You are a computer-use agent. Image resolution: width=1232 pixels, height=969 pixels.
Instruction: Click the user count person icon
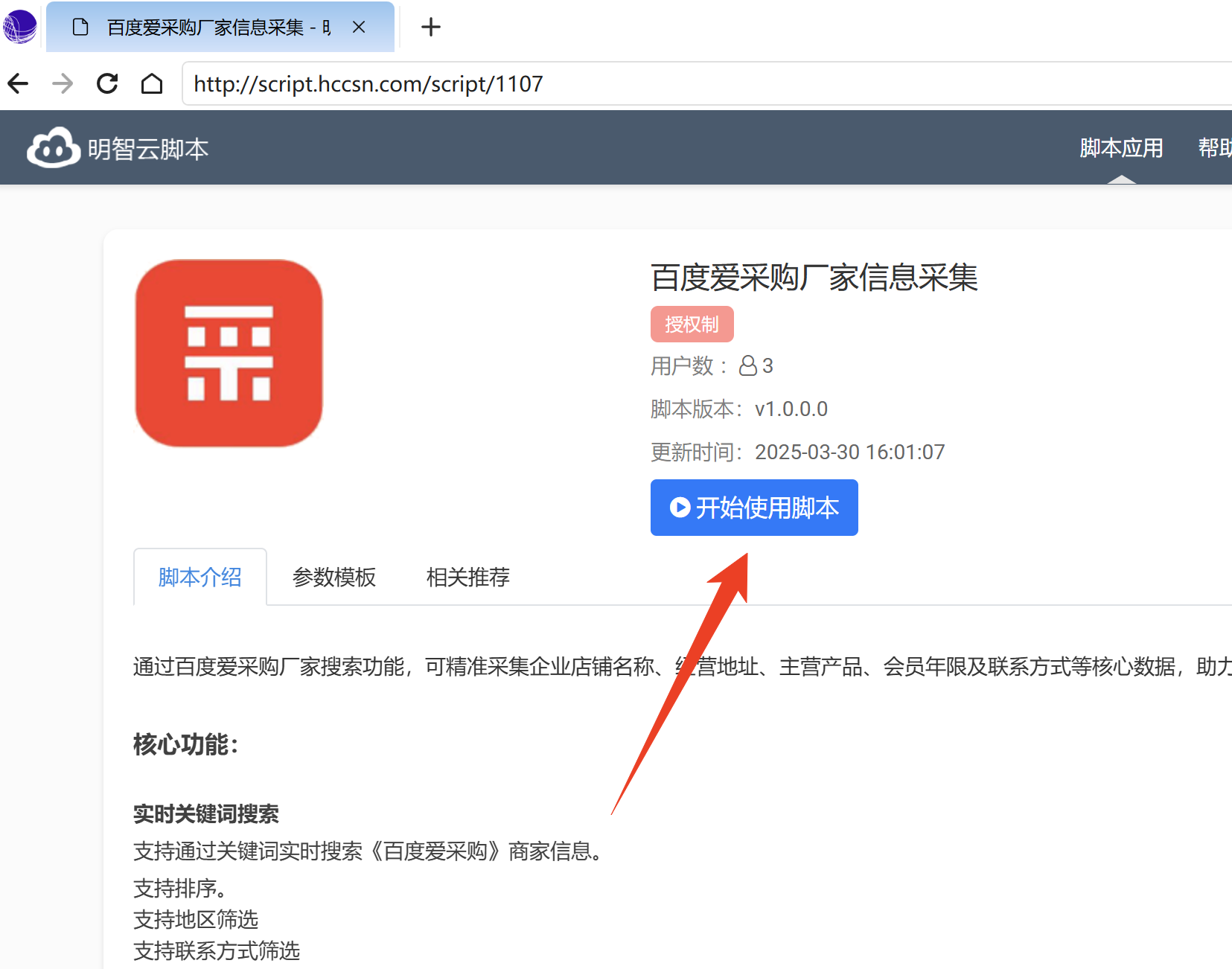point(748,365)
